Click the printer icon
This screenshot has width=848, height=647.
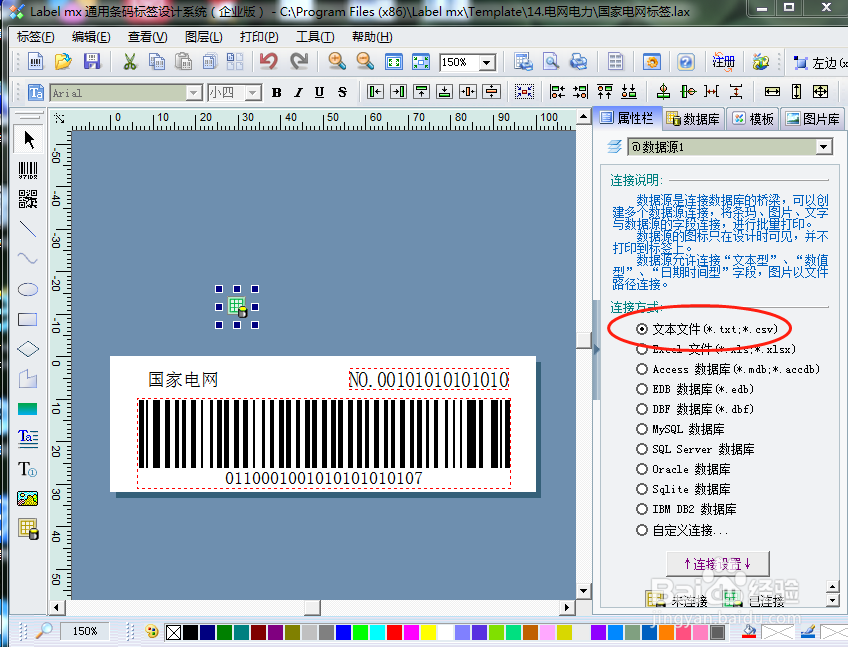pos(579,61)
